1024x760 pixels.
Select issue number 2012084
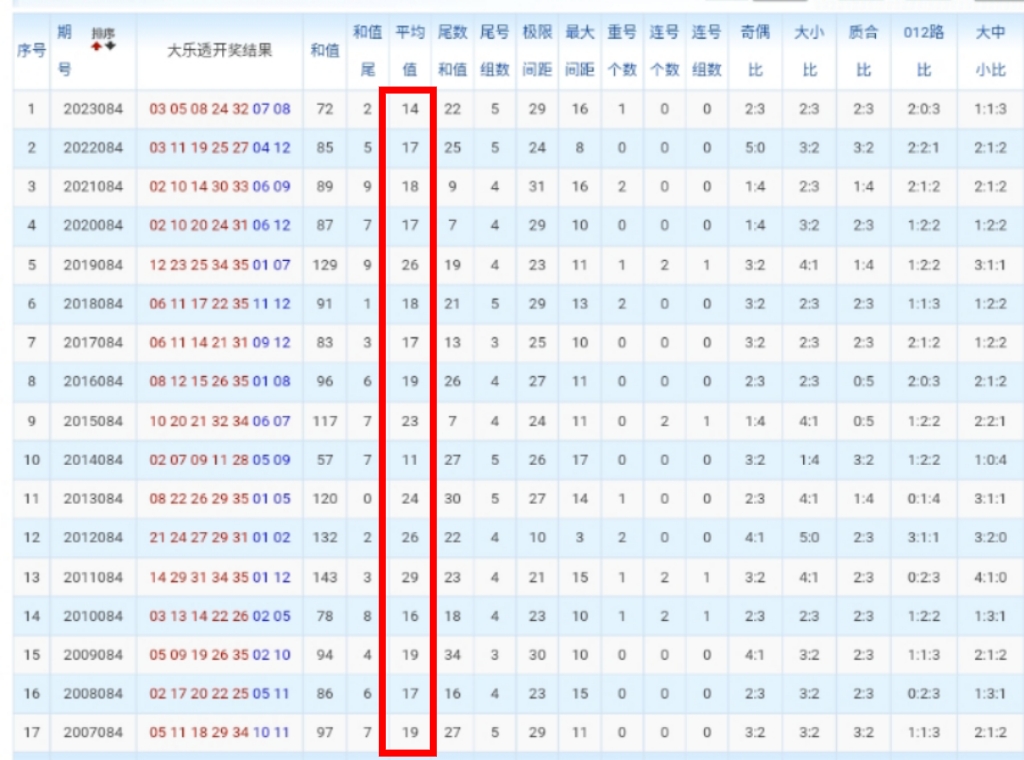pyautogui.click(x=93, y=537)
